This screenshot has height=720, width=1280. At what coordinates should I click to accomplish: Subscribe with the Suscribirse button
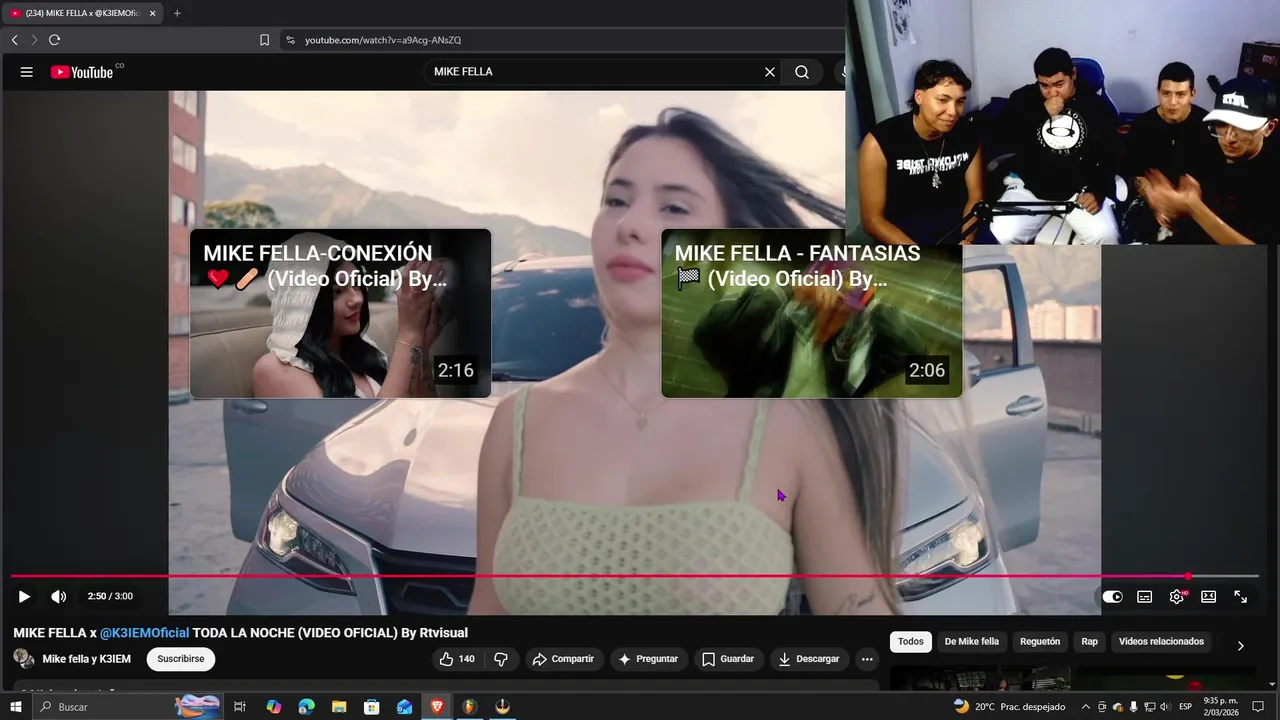pos(181,659)
